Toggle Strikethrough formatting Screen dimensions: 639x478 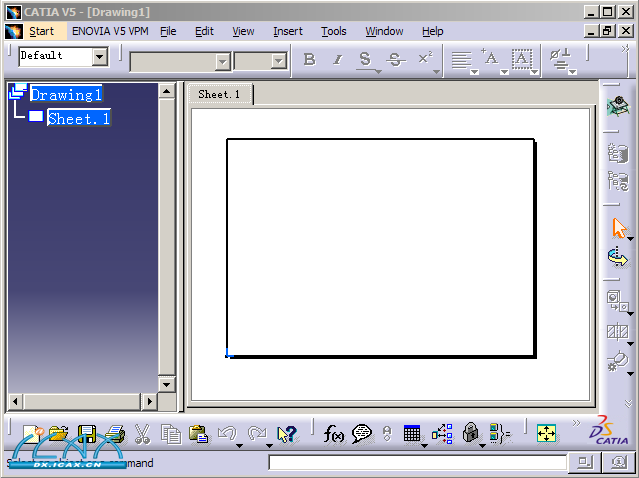pyautogui.click(x=395, y=60)
